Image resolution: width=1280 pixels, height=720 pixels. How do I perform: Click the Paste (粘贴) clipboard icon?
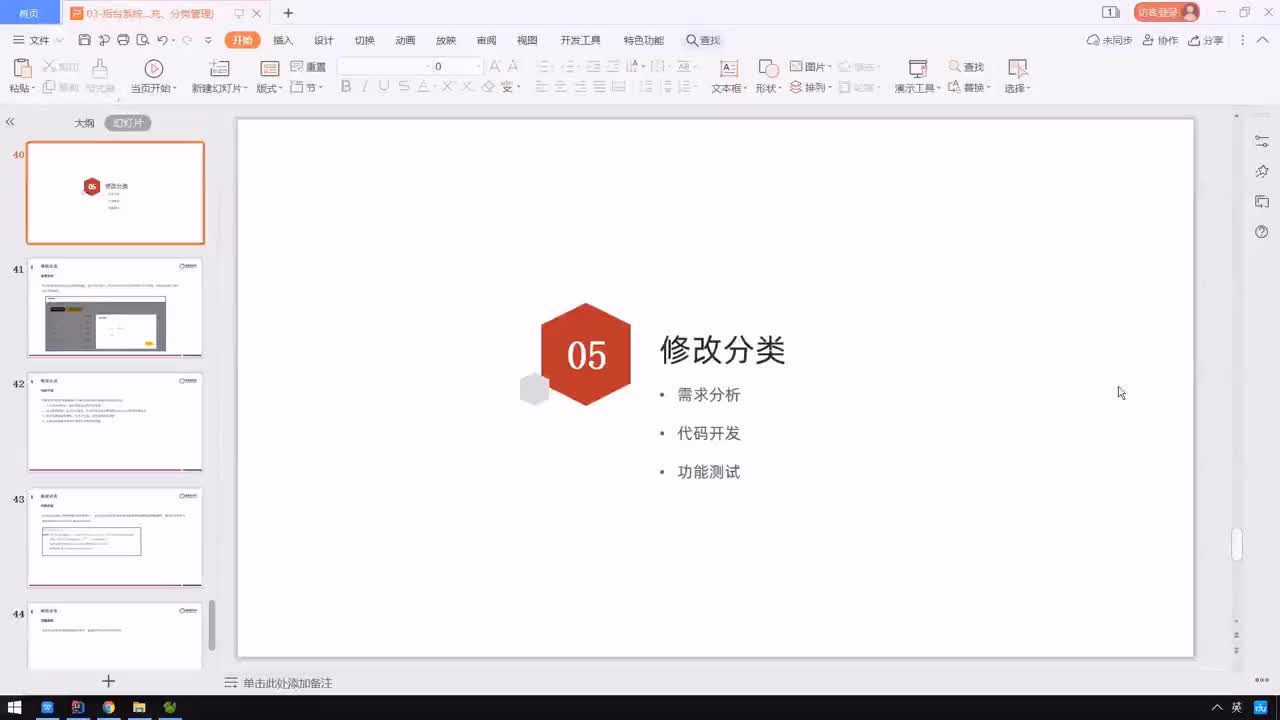21,68
